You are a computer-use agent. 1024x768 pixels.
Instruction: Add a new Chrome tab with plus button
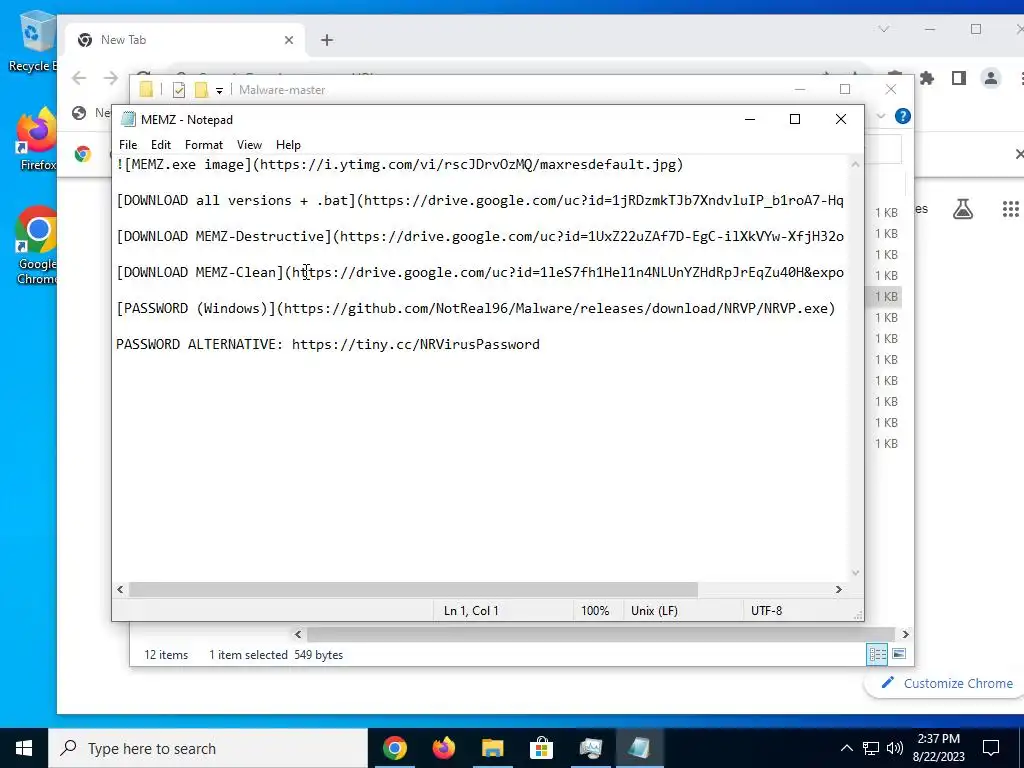pos(327,40)
